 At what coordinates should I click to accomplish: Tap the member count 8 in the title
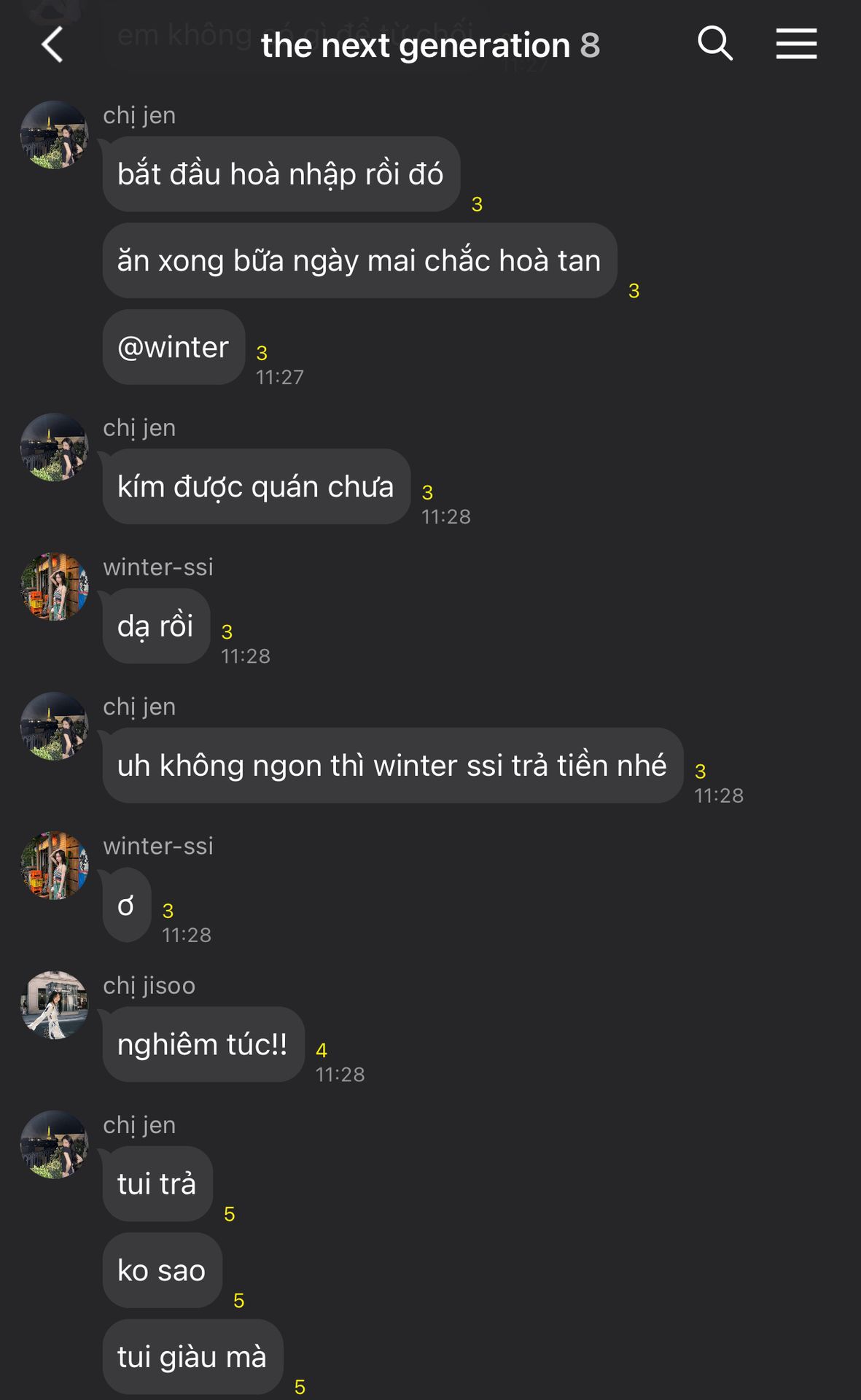point(590,45)
